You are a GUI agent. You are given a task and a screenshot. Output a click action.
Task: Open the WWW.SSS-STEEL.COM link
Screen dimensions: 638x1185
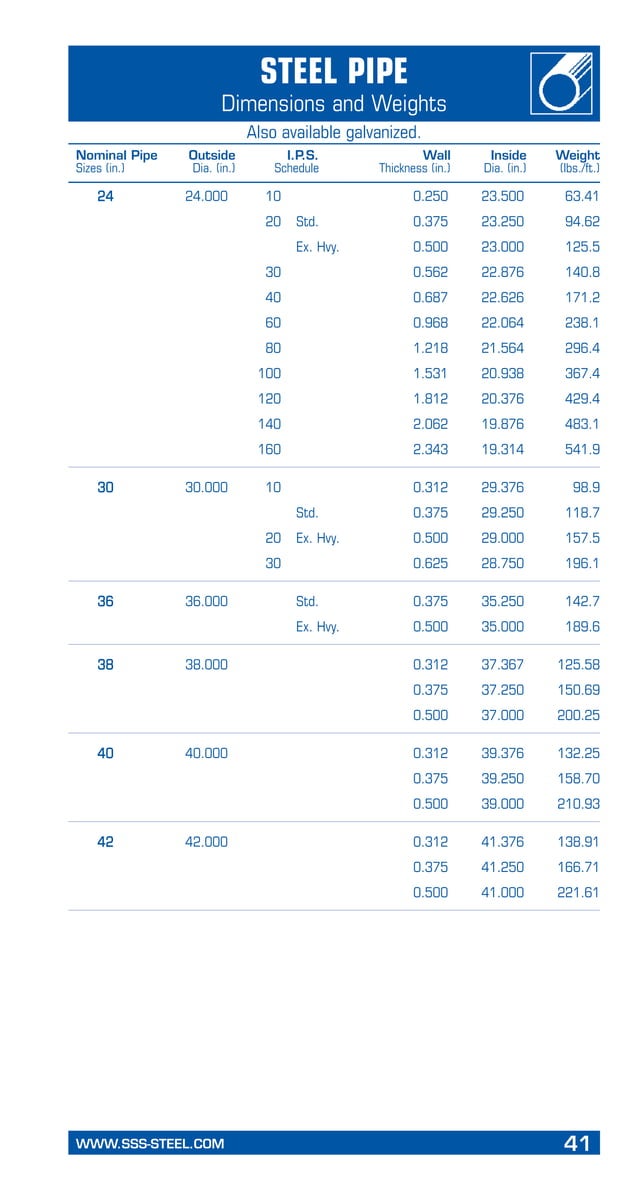click(150, 1144)
